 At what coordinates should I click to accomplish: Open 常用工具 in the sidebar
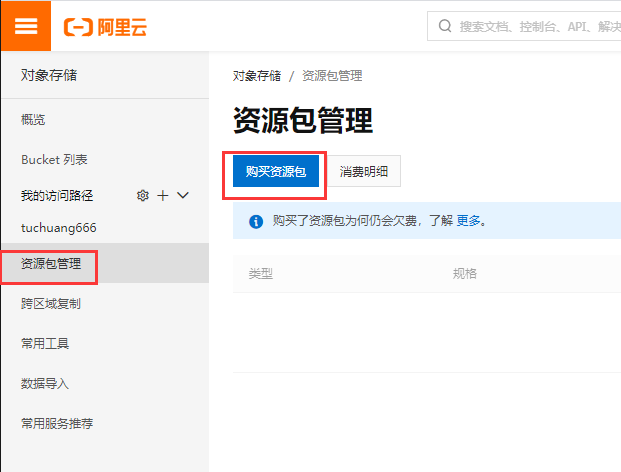45,344
